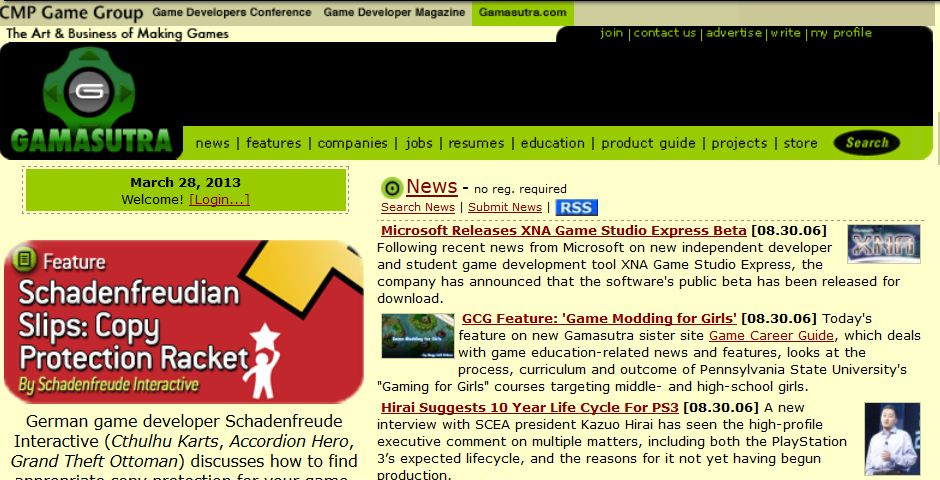Click the RSS feed badge
Image resolution: width=940 pixels, height=480 pixels.
(x=576, y=207)
